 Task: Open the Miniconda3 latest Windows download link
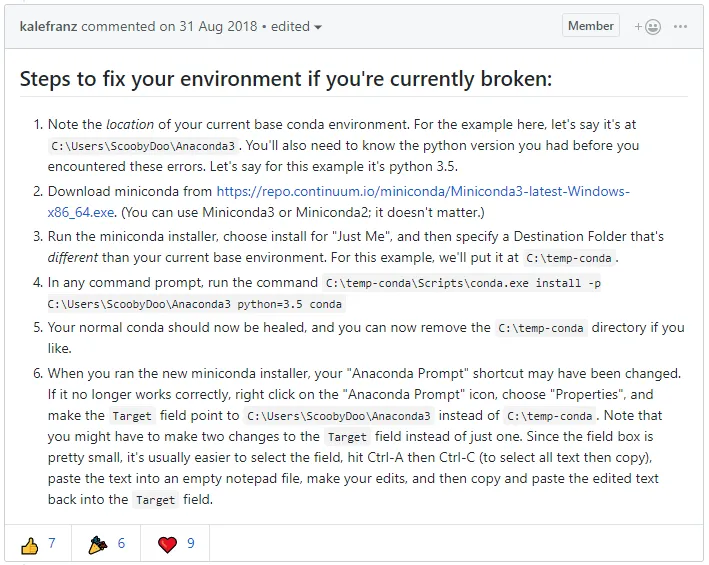(423, 191)
